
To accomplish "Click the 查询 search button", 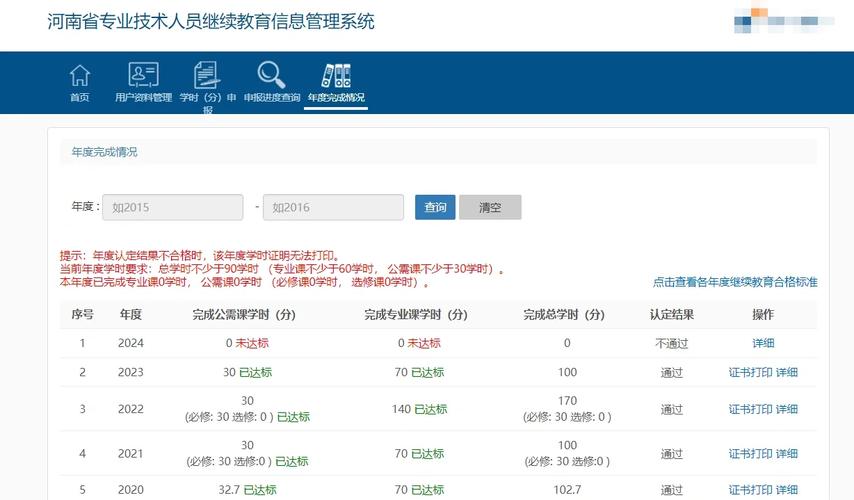I will click(435, 208).
